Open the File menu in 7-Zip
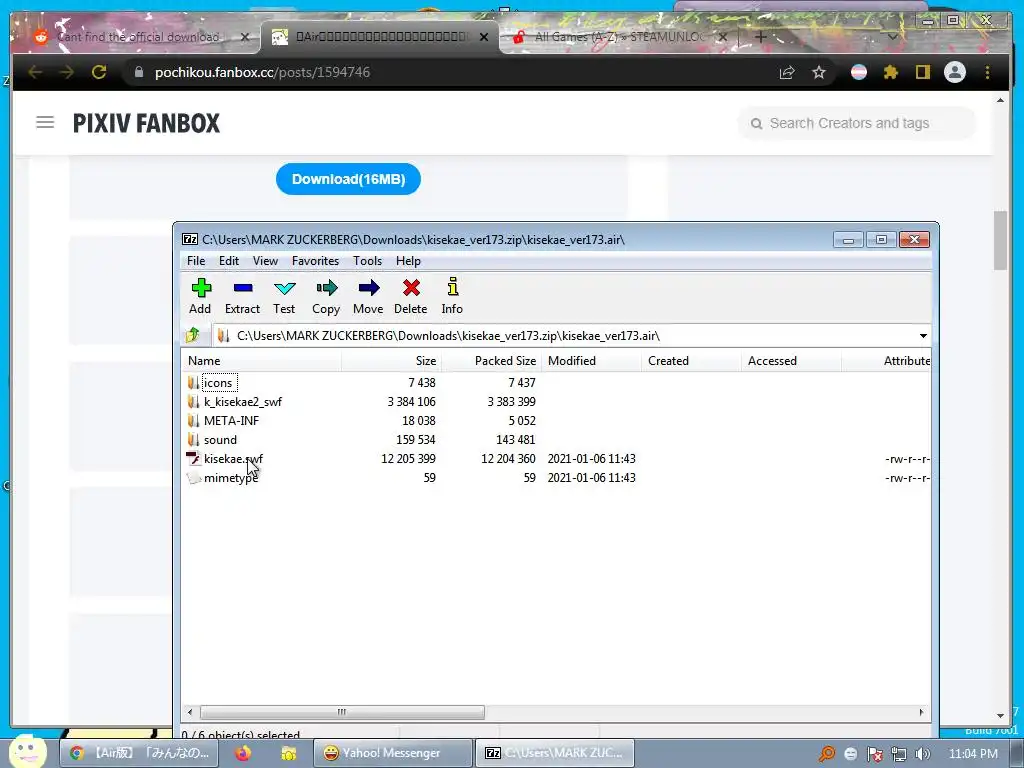This screenshot has width=1024, height=768. pyautogui.click(x=196, y=261)
